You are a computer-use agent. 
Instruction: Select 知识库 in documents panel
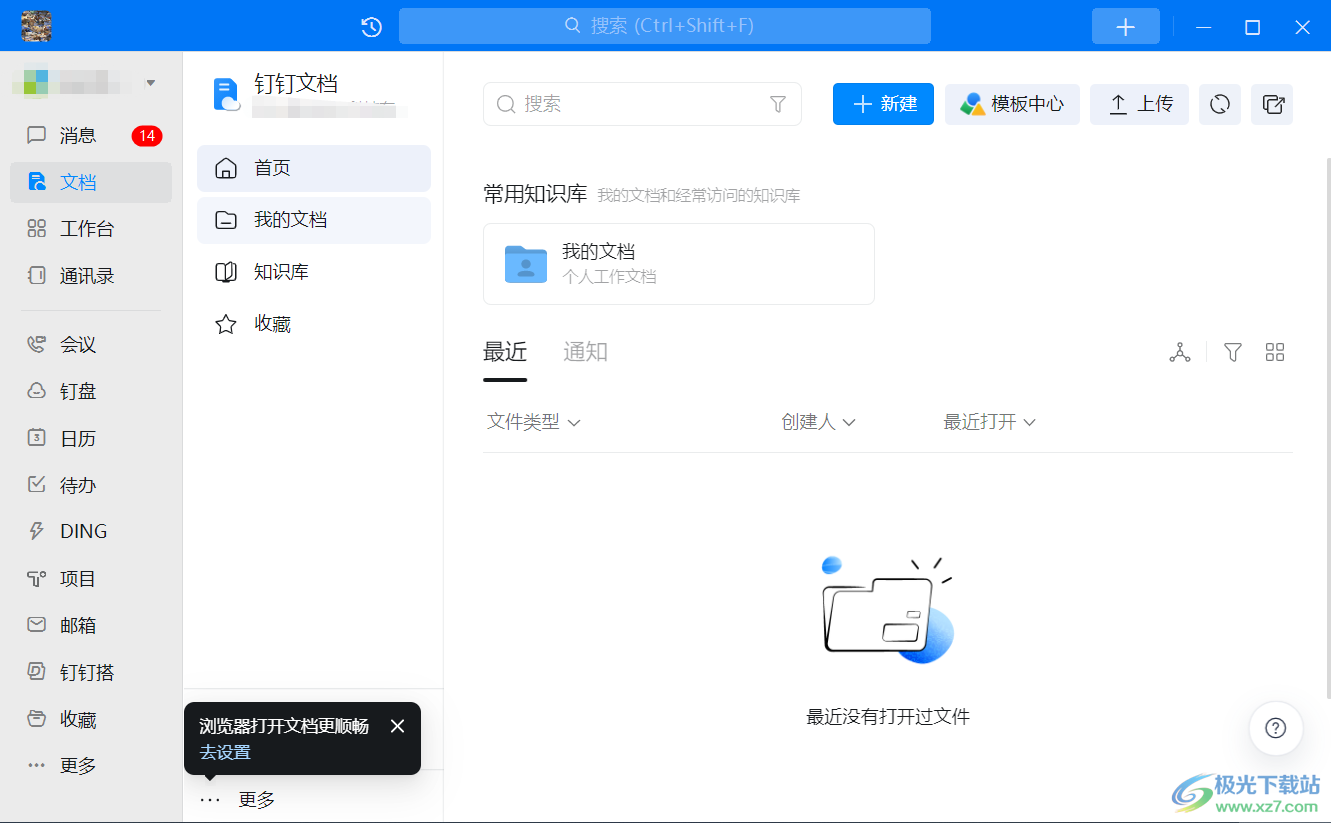pyautogui.click(x=314, y=272)
